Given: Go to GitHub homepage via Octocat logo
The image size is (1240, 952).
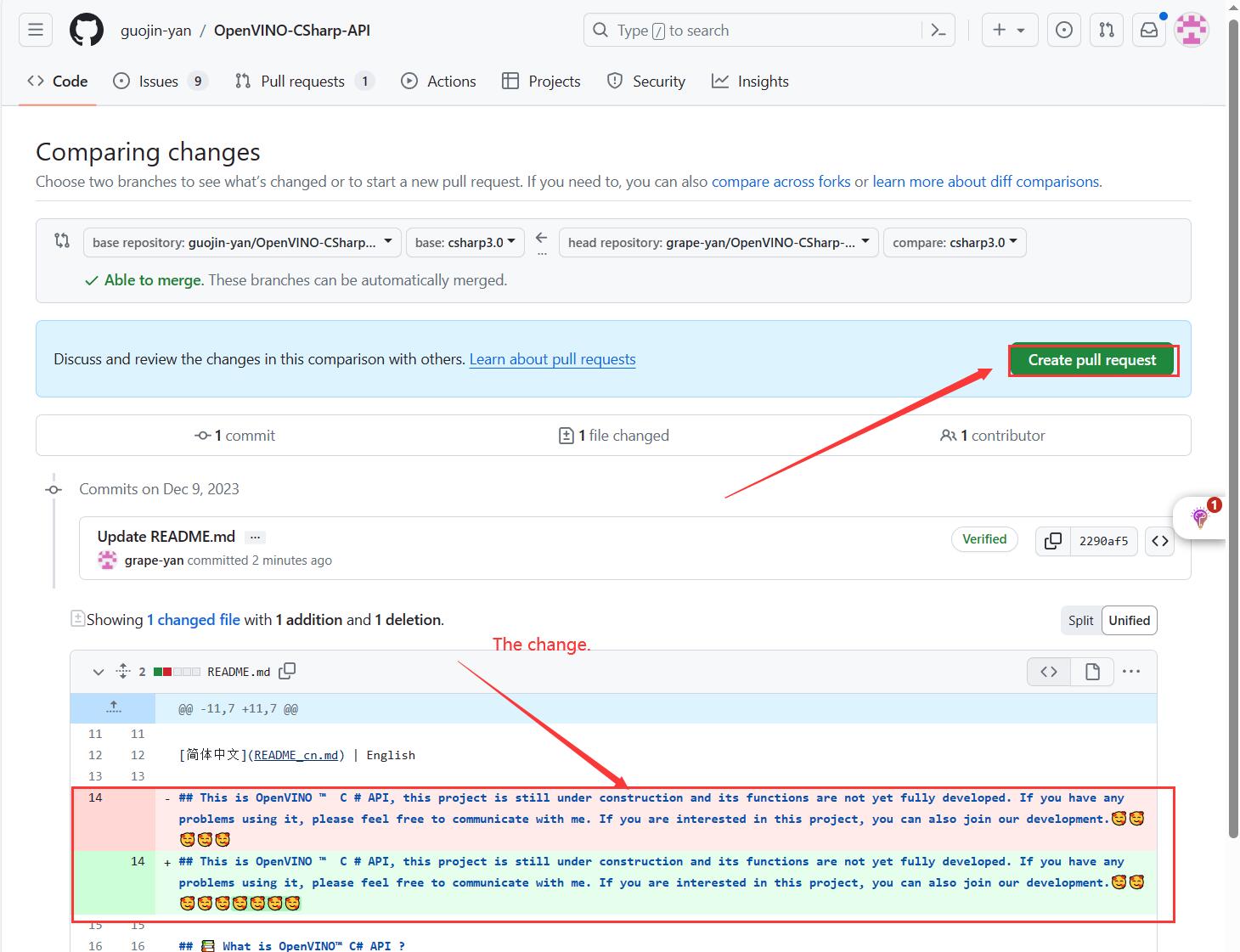Looking at the screenshot, I should pyautogui.click(x=87, y=31).
